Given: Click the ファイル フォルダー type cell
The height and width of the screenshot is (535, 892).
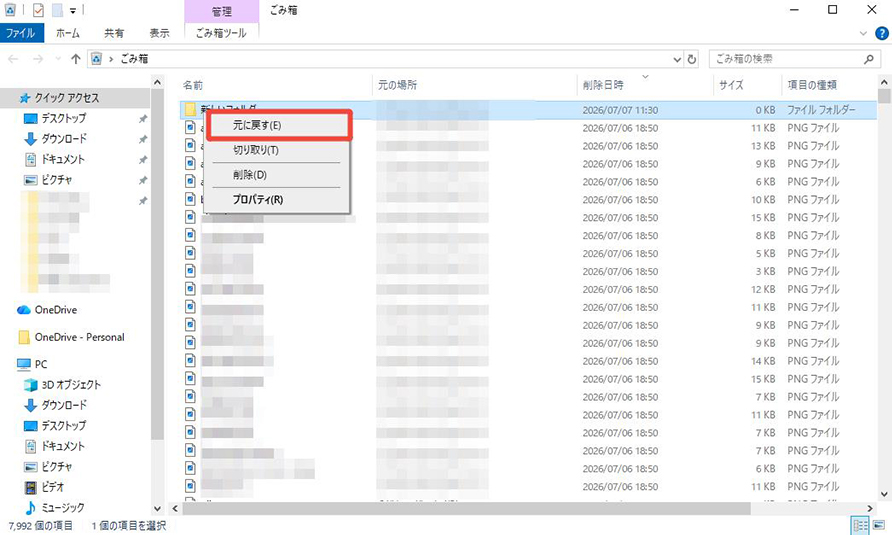Looking at the screenshot, I should (x=821, y=110).
